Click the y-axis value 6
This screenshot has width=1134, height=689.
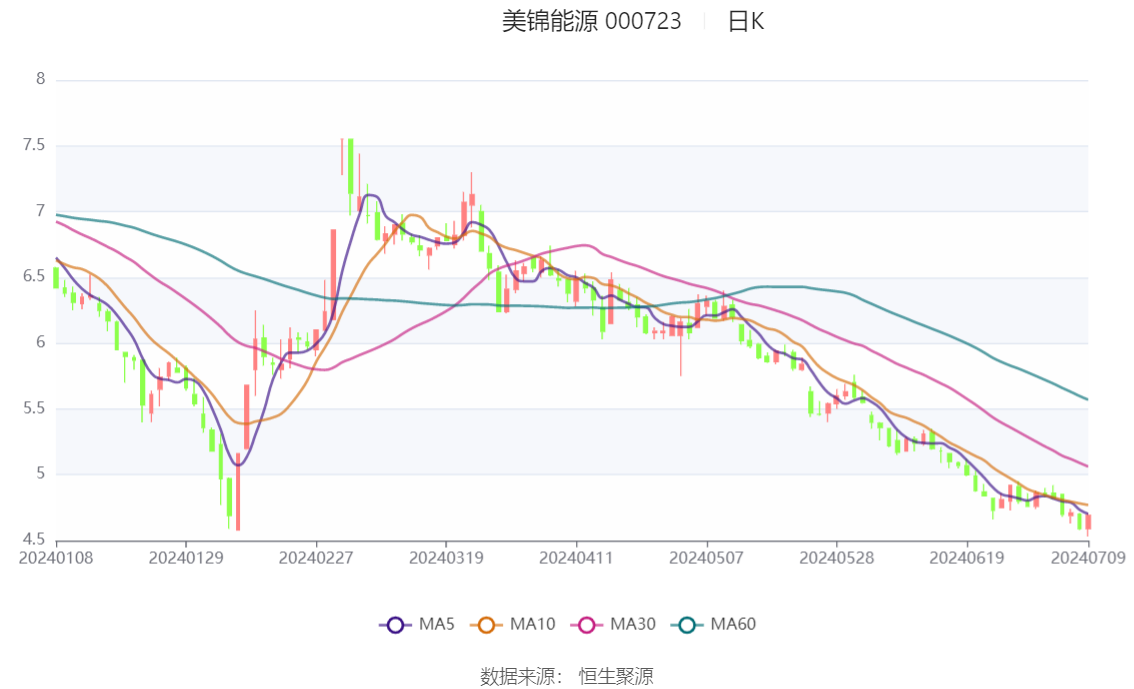(x=40, y=342)
